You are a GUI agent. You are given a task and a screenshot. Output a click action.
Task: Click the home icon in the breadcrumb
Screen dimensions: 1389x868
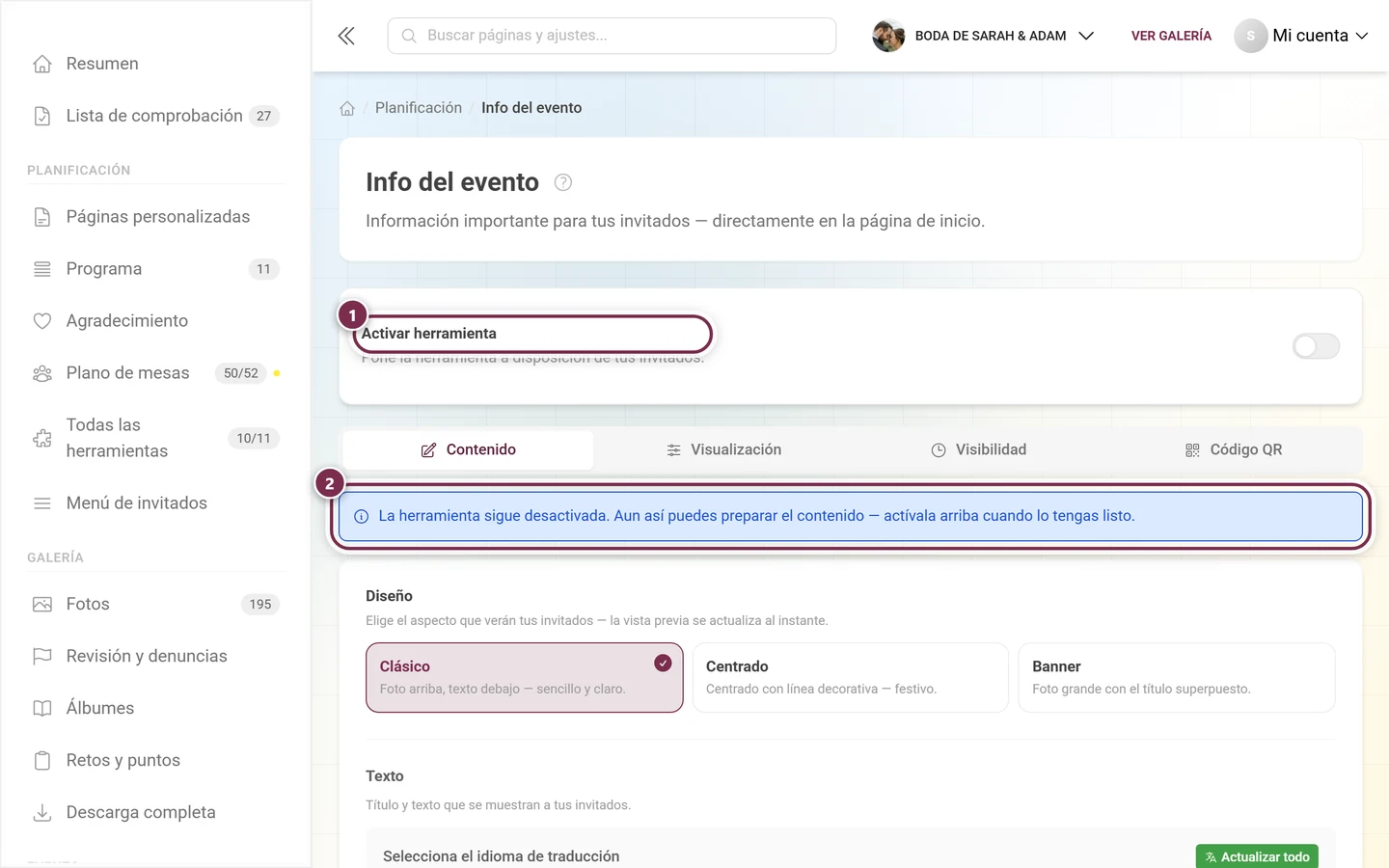(x=347, y=108)
